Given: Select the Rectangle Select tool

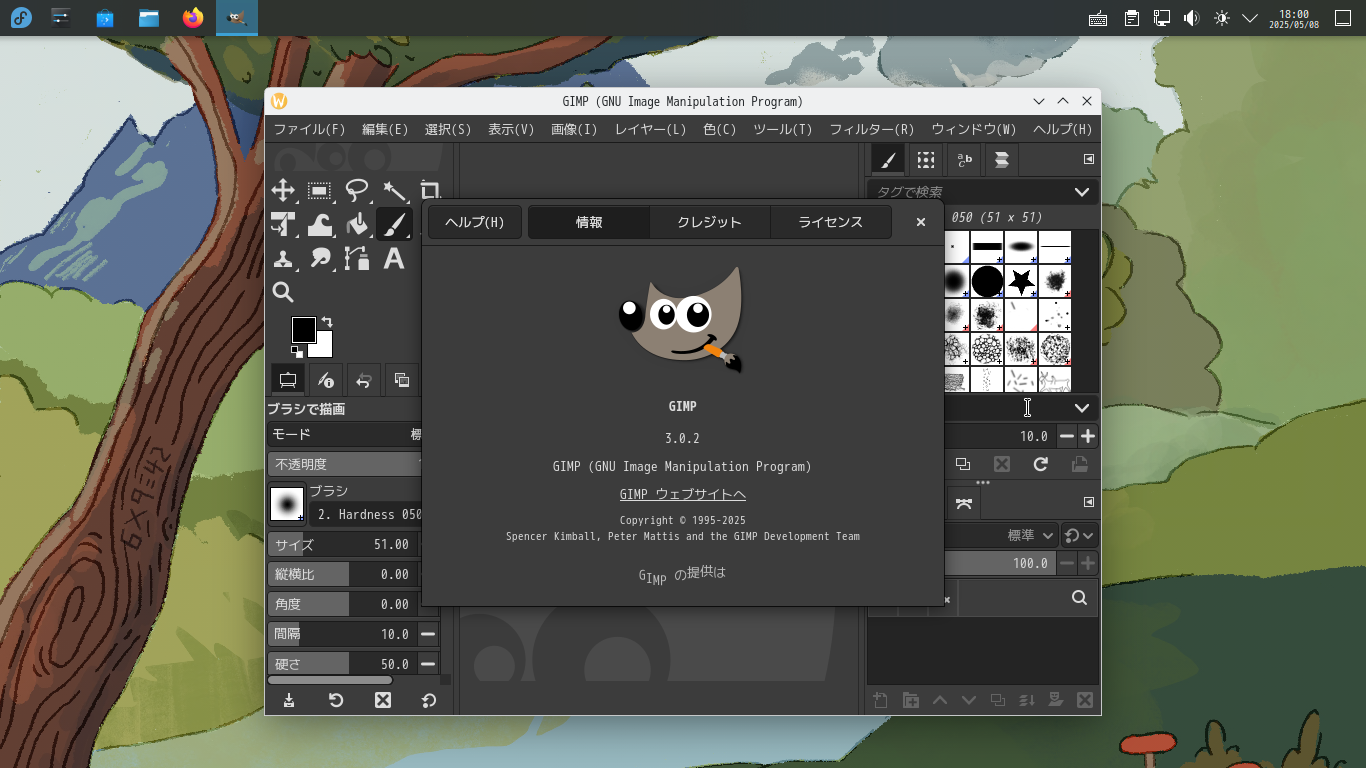Looking at the screenshot, I should coord(320,191).
